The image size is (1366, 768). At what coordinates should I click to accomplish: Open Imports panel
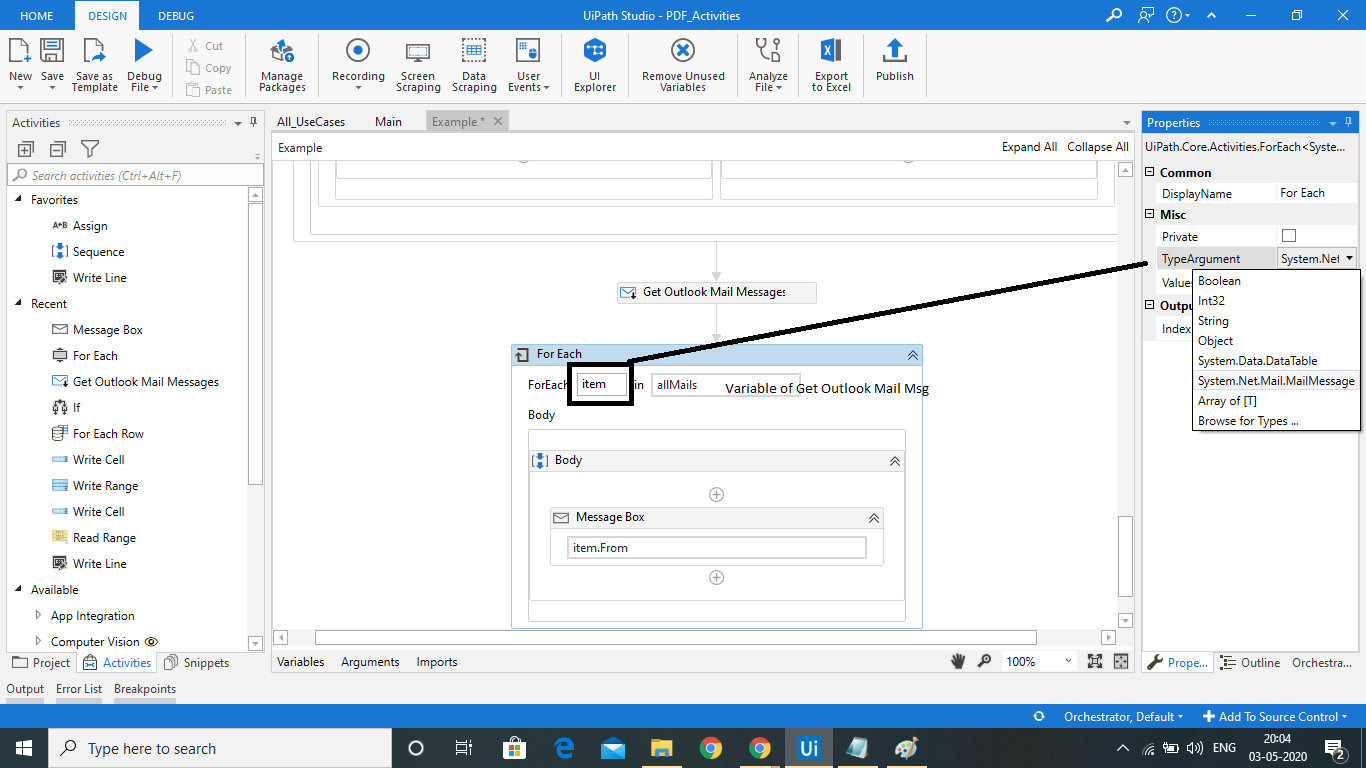click(436, 662)
